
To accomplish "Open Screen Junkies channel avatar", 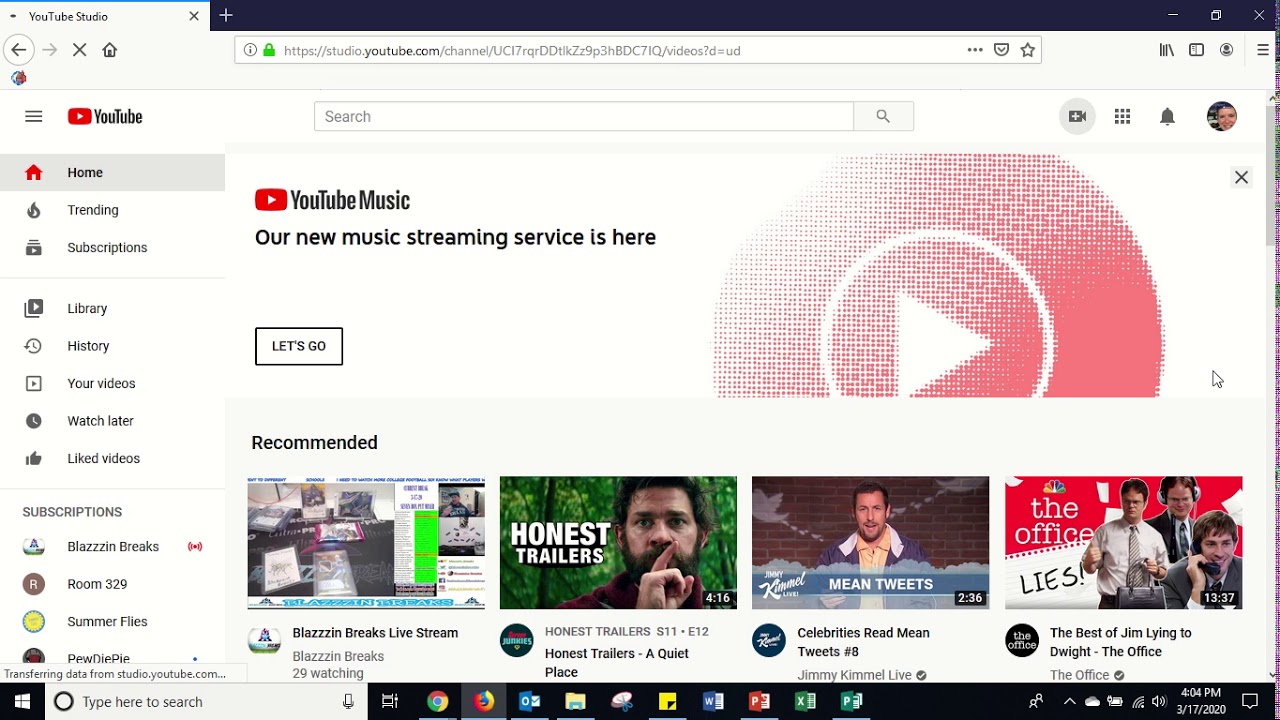I will coord(517,641).
